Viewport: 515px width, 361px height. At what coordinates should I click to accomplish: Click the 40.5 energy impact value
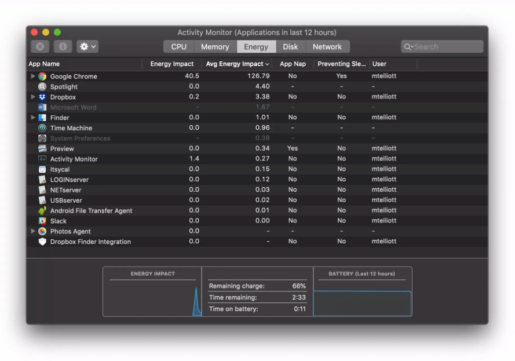coord(192,76)
